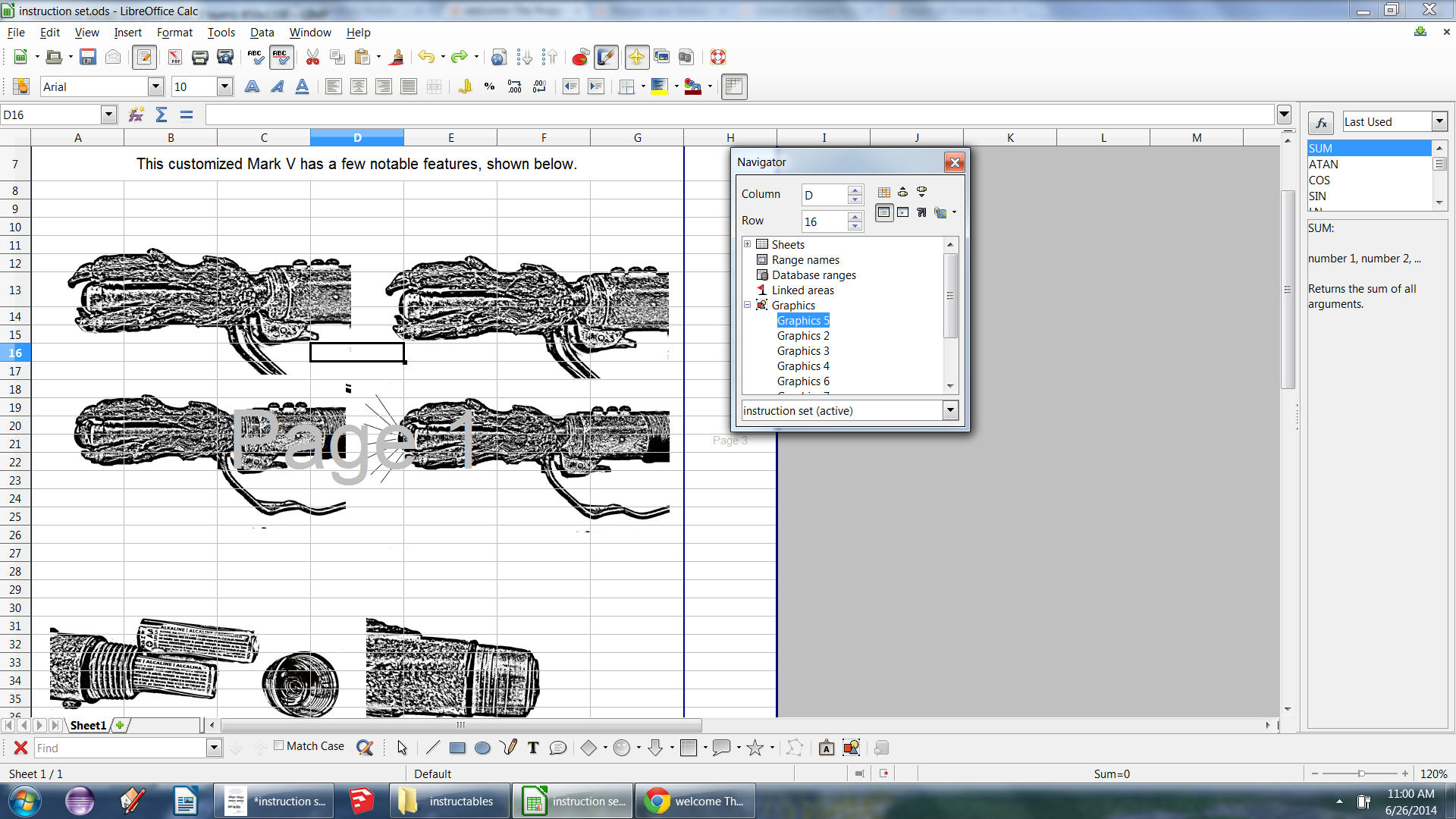Toggle AutoSpellcheck button
This screenshot has width=1456, height=819.
click(281, 58)
